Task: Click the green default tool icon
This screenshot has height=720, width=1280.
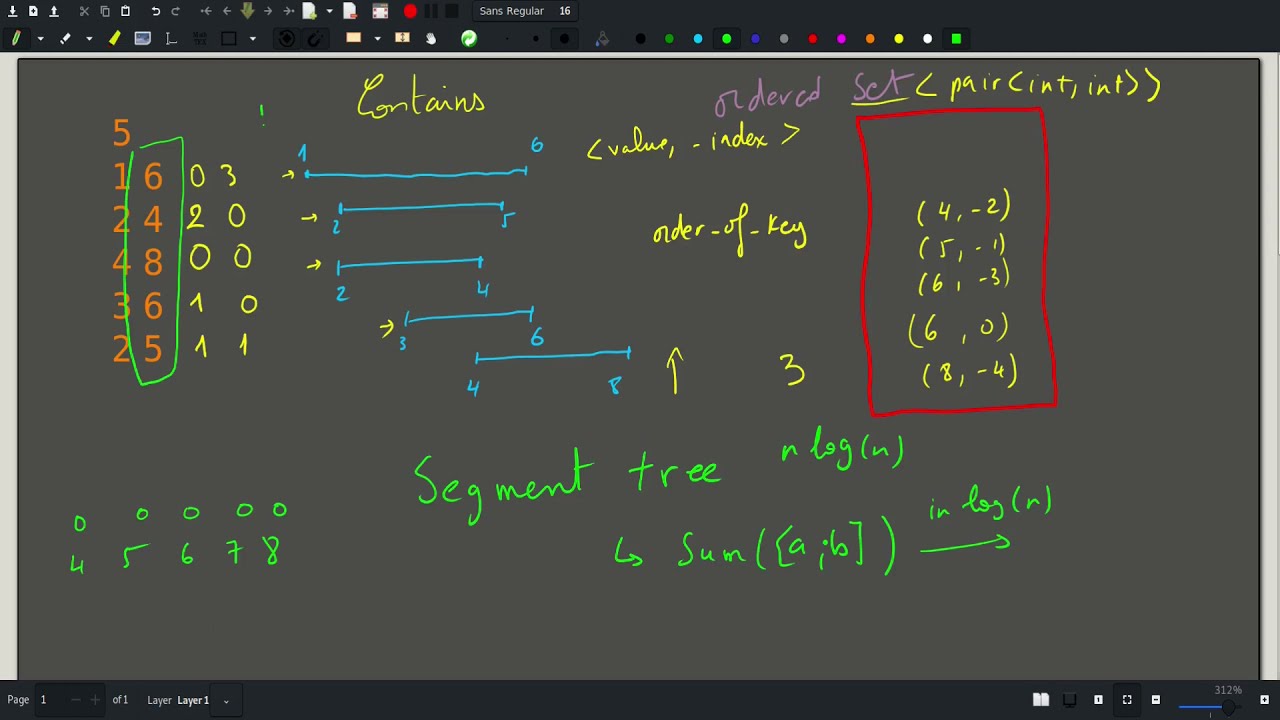Action: 469,39
